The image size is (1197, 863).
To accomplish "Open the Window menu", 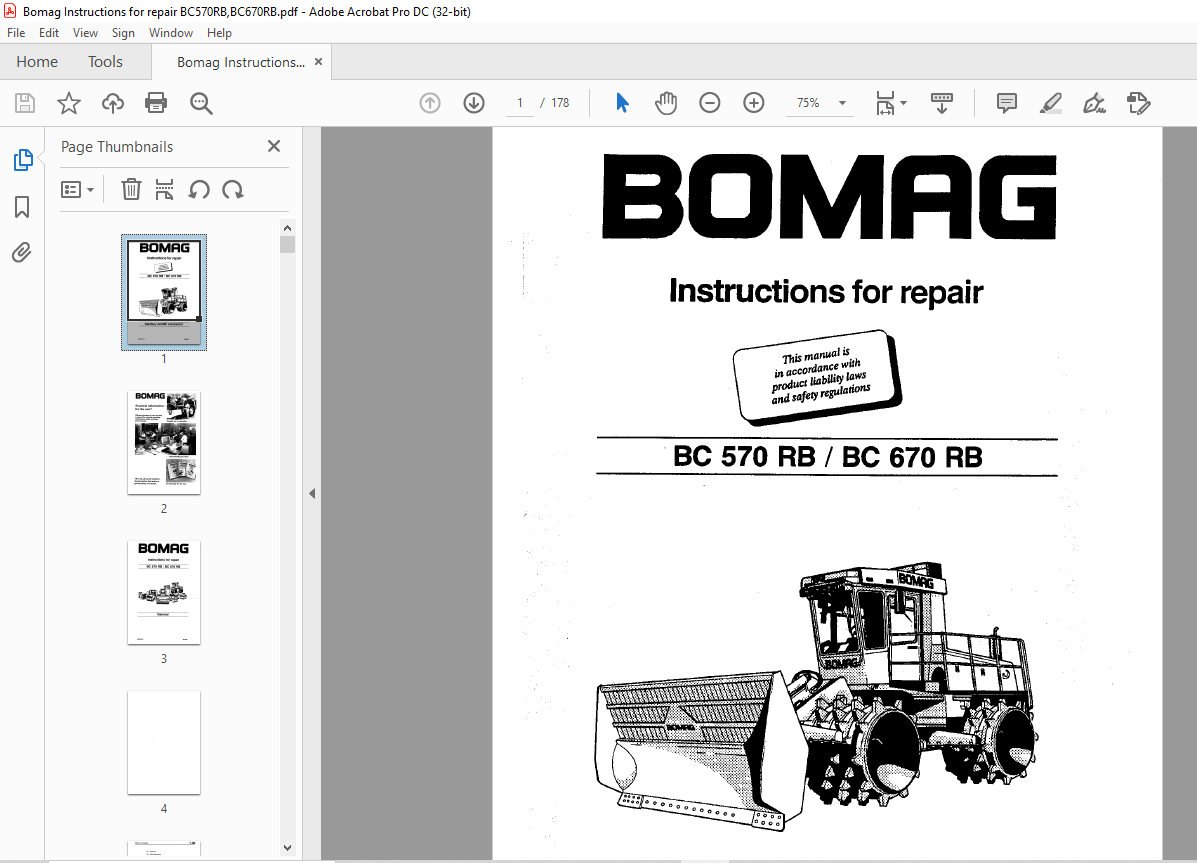I will pyautogui.click(x=171, y=33).
